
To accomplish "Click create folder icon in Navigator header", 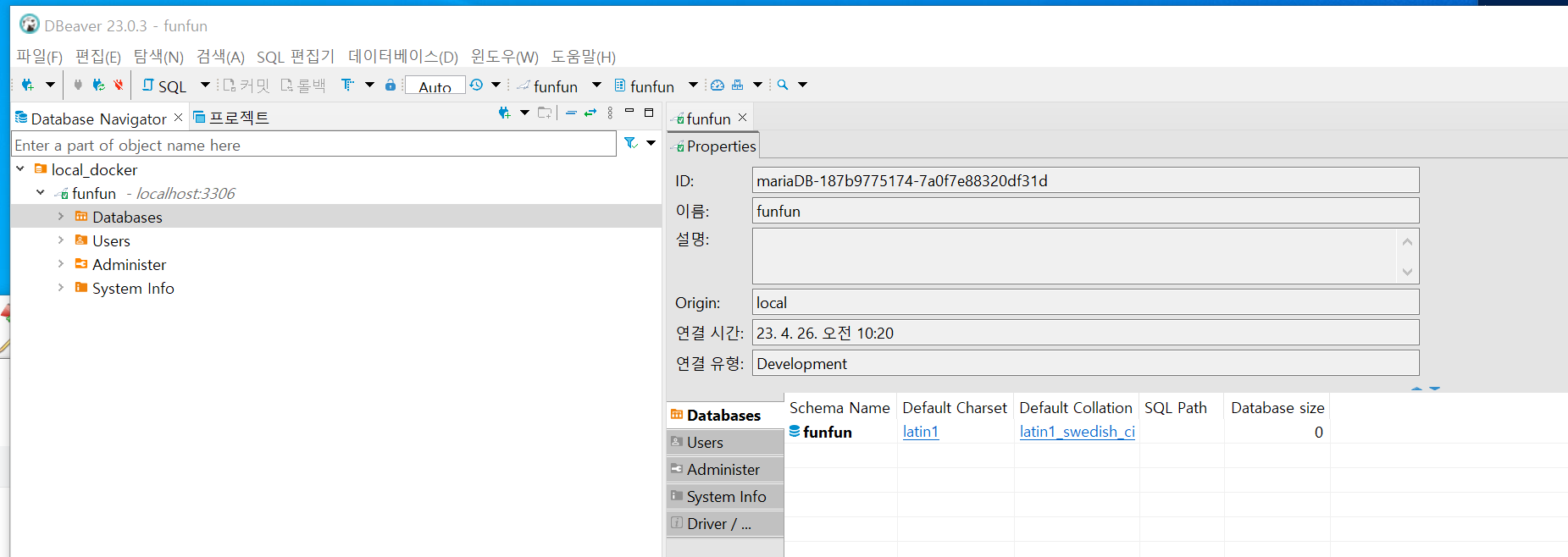I will (545, 113).
